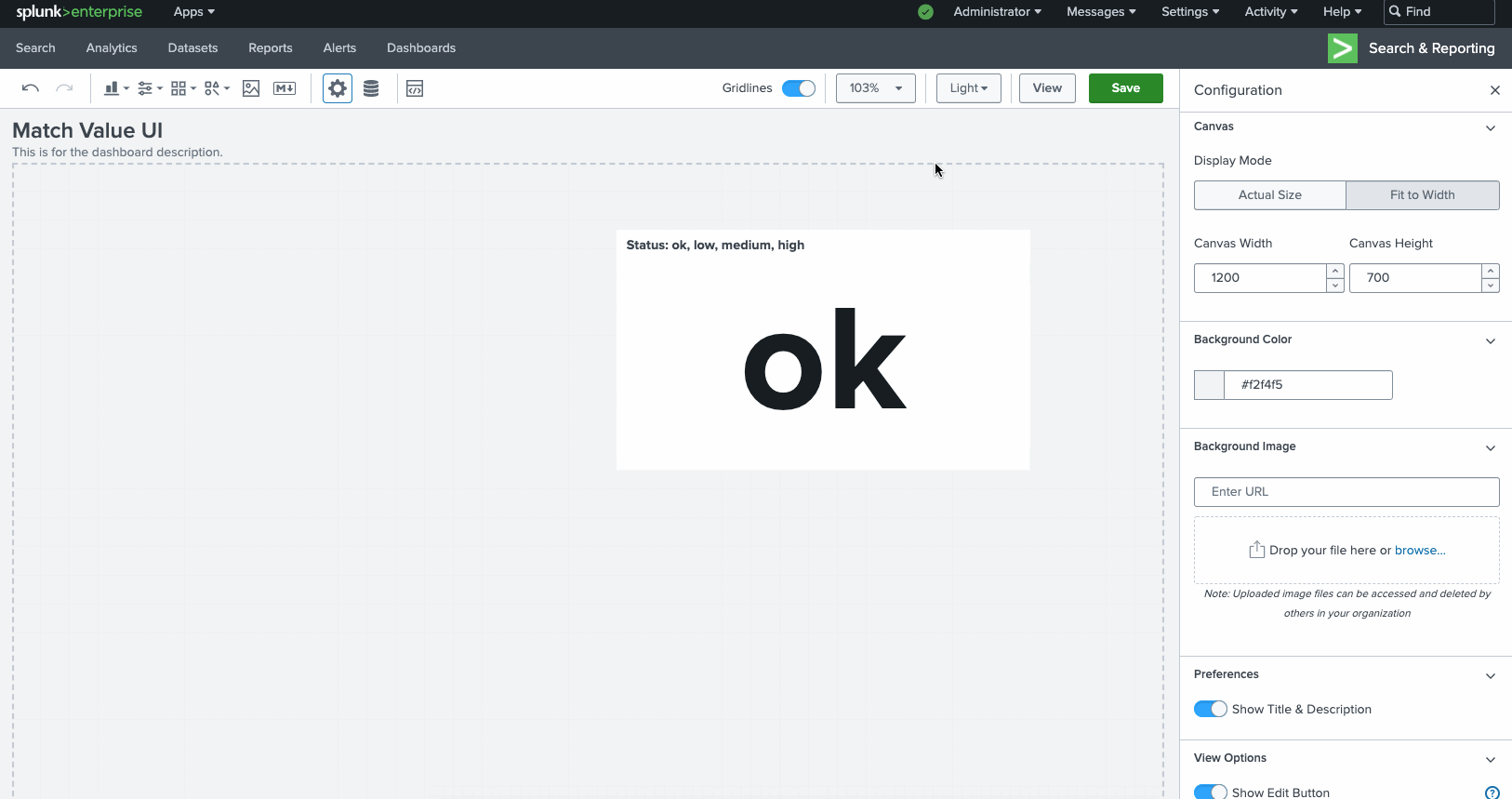Click the browse... file upload link
Viewport: 1512px width, 799px height.
click(x=1419, y=551)
